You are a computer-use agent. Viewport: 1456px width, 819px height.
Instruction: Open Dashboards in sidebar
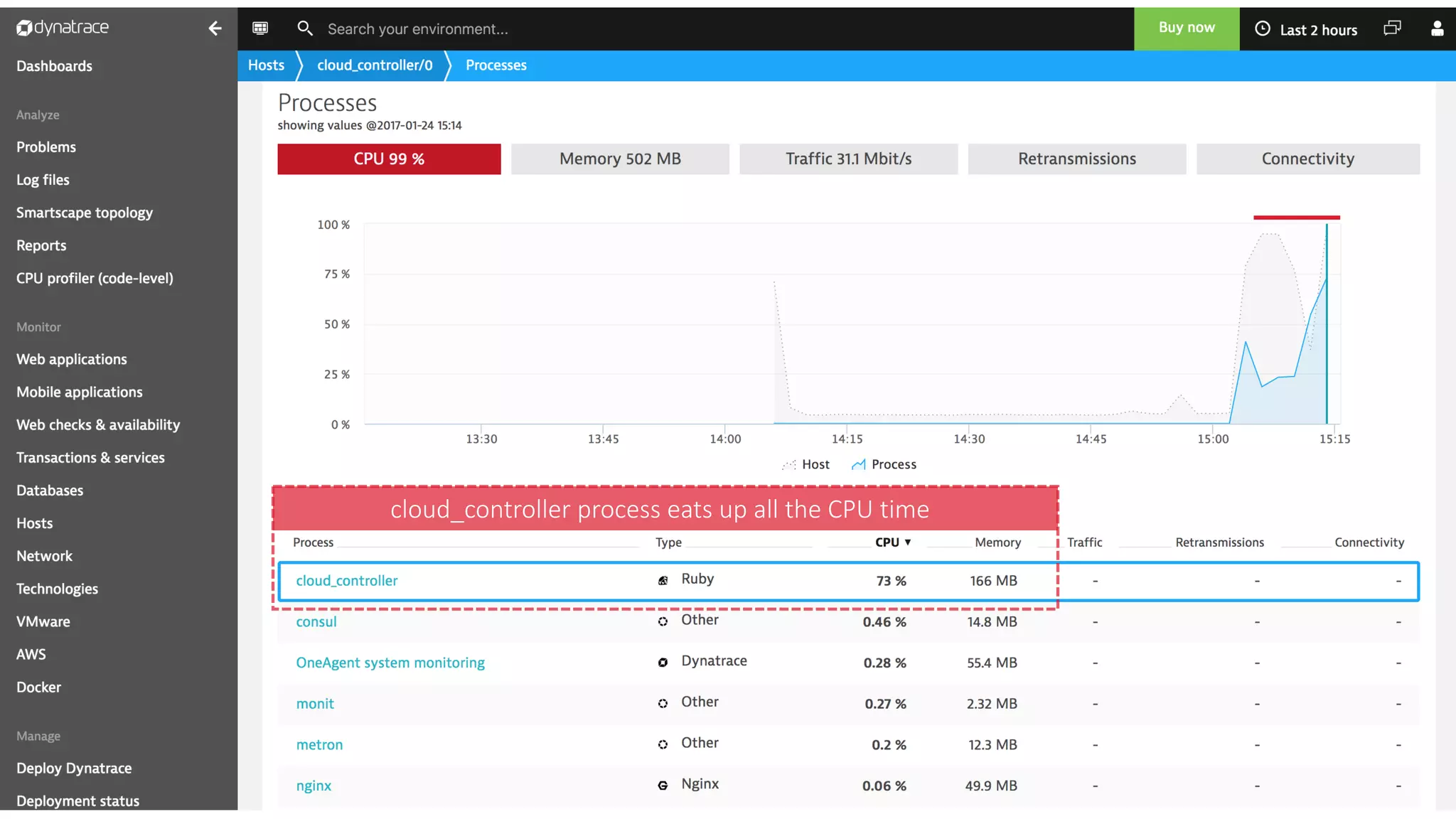55,66
